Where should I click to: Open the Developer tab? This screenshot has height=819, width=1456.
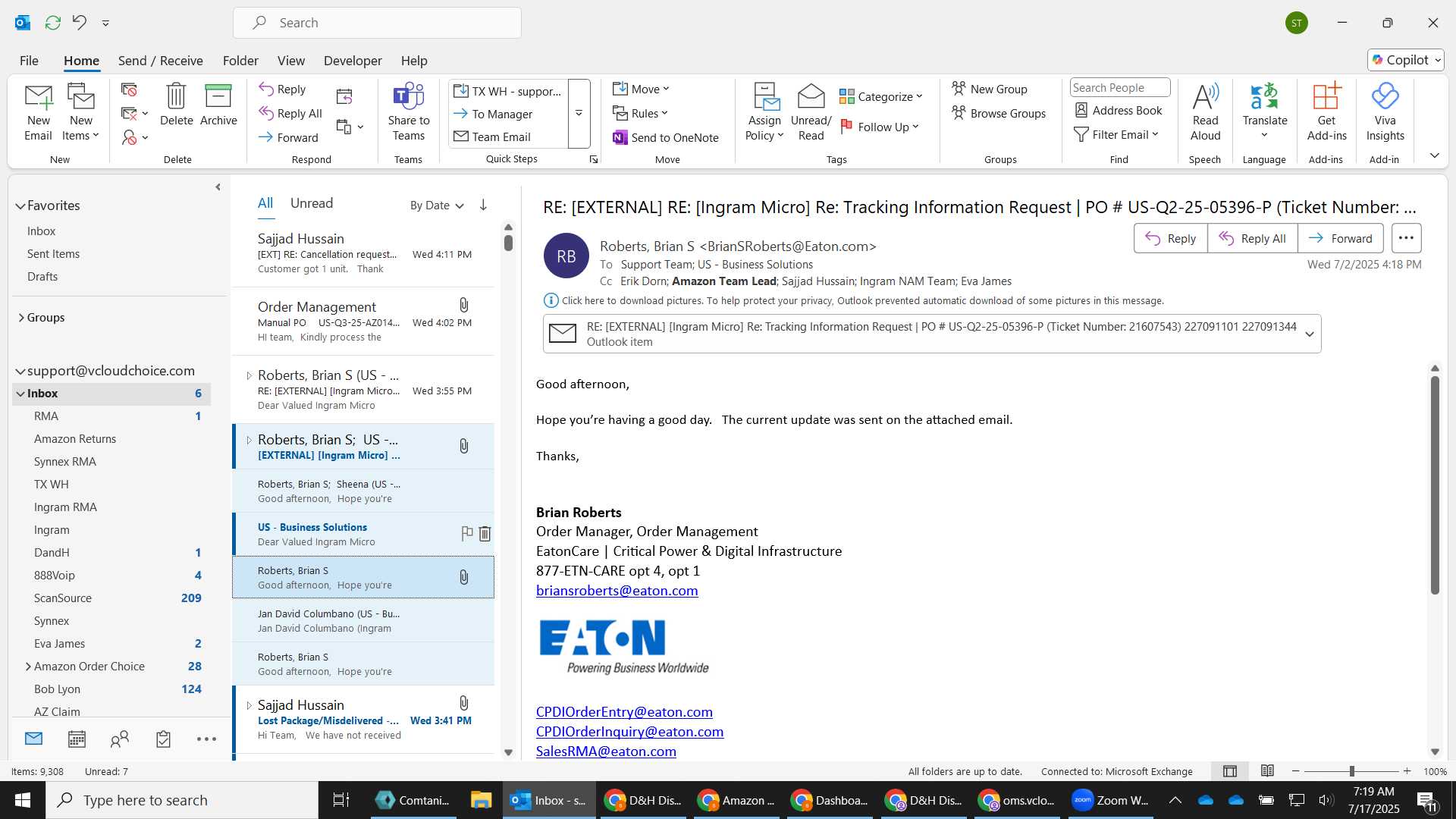coord(353,61)
